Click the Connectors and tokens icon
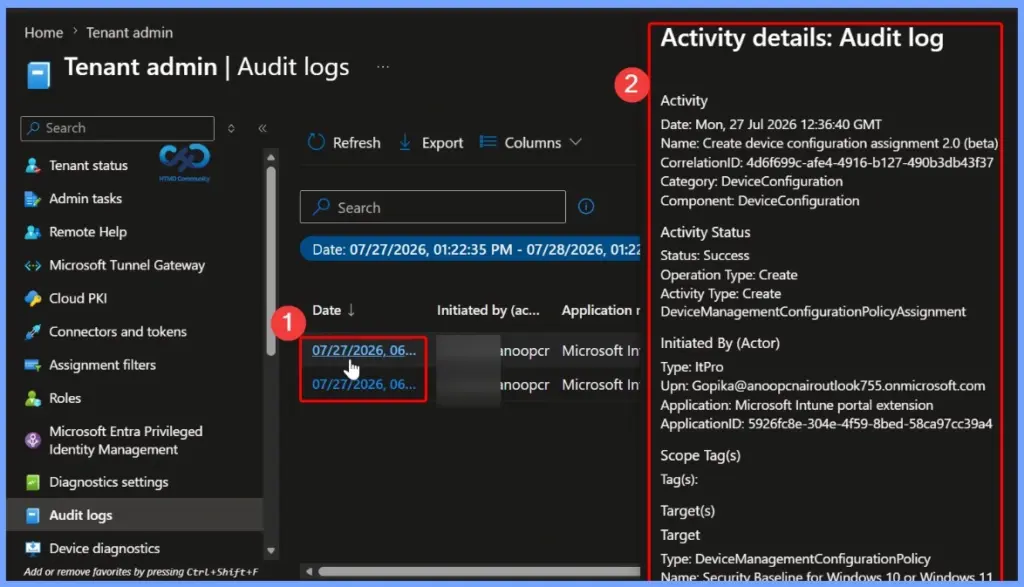The image size is (1024, 587). (33, 332)
